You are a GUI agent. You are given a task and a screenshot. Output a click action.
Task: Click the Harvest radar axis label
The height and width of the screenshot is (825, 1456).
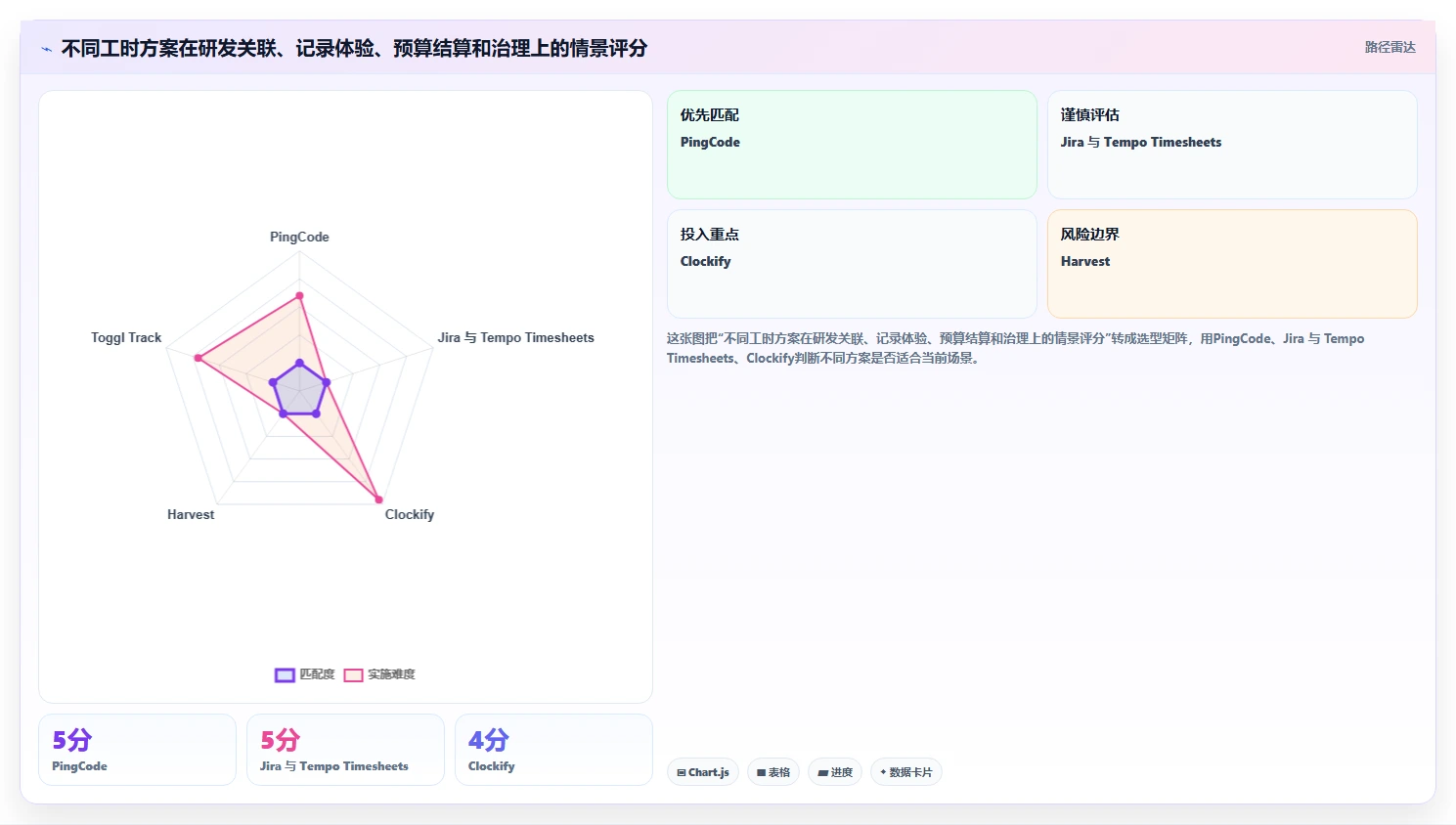(191, 514)
